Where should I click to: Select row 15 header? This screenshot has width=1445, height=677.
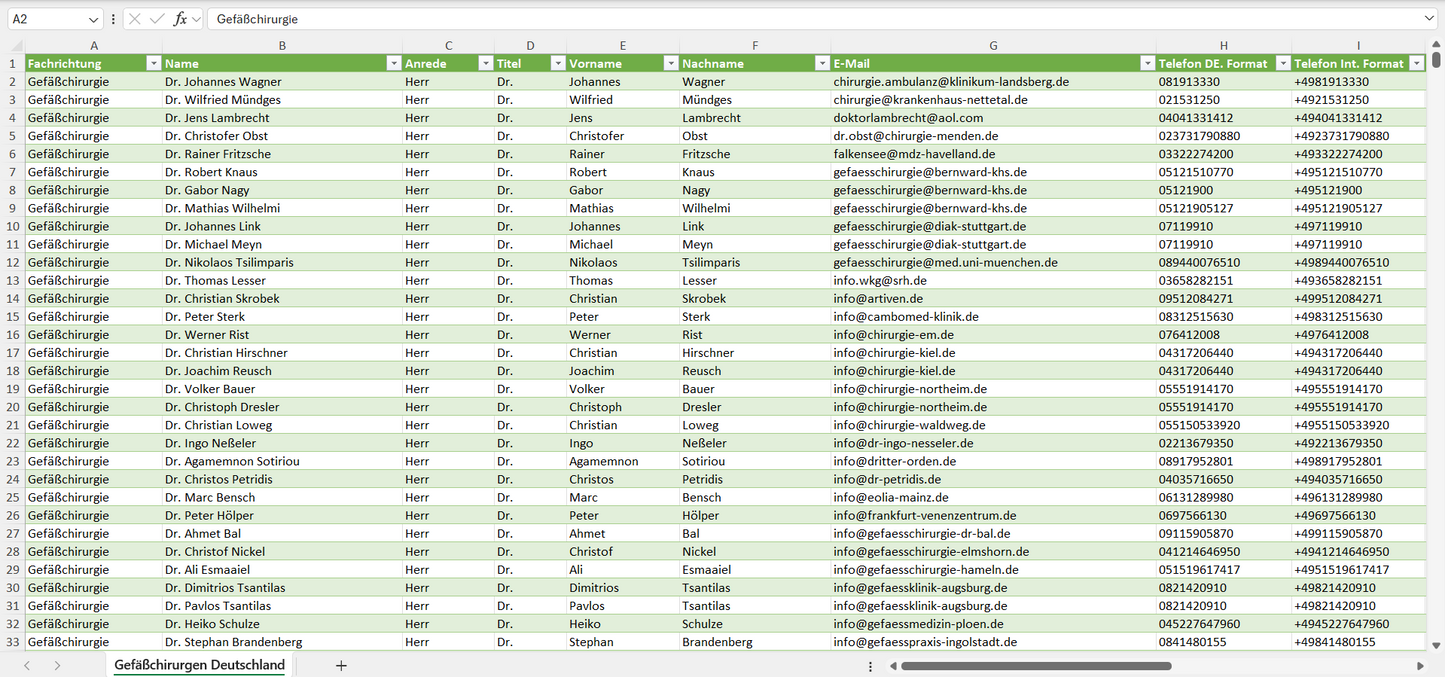coord(13,317)
